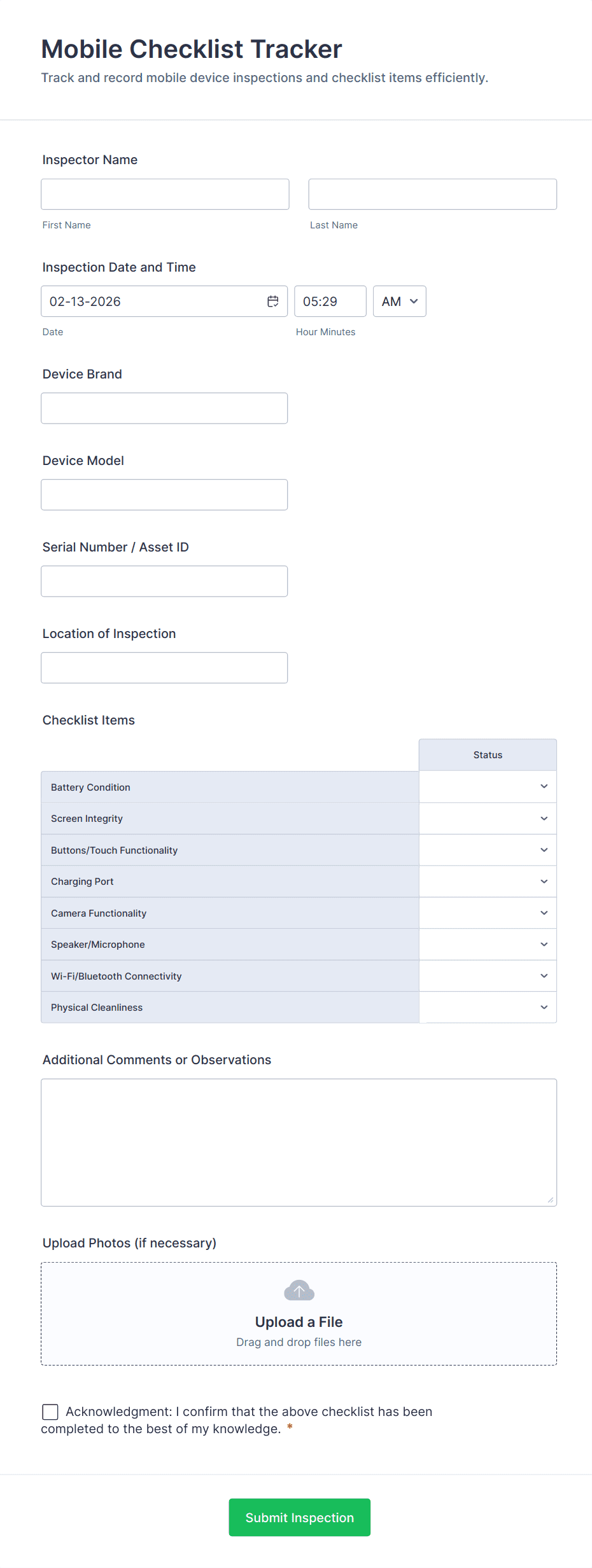Open the AM/PM dropdown
The image size is (592, 1568).
[x=399, y=302]
